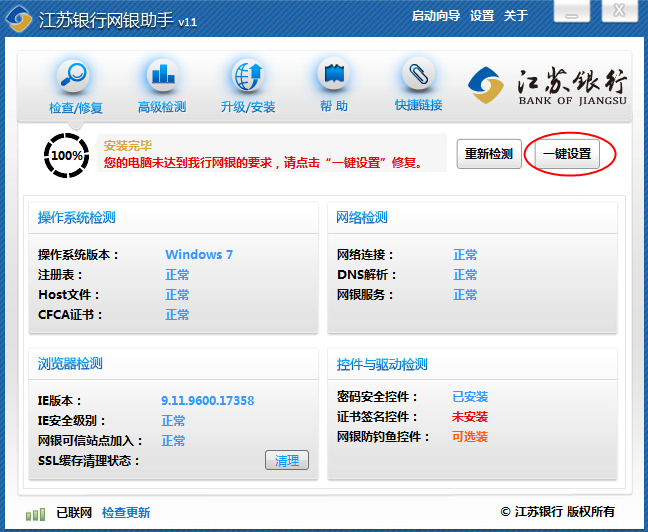Click the 安装完毕 status message
The image size is (648, 532).
128,146
